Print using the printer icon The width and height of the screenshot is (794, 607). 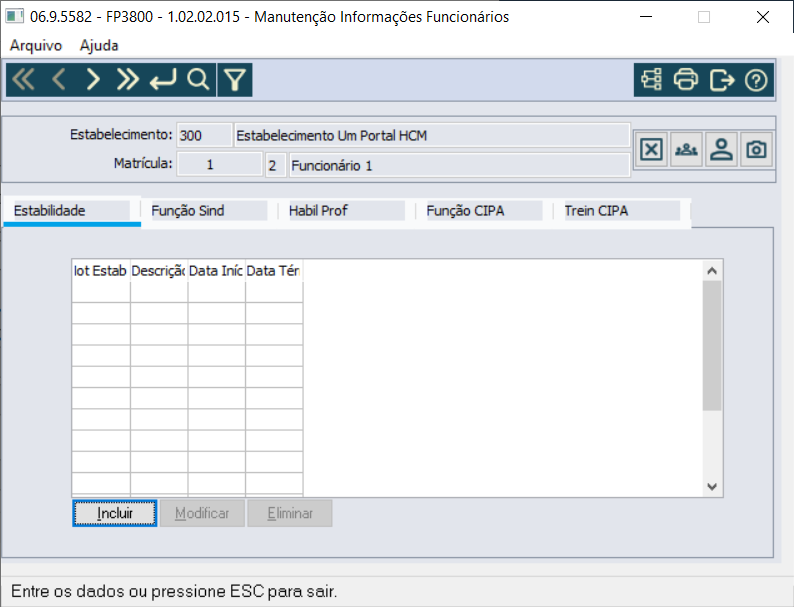tap(686, 80)
